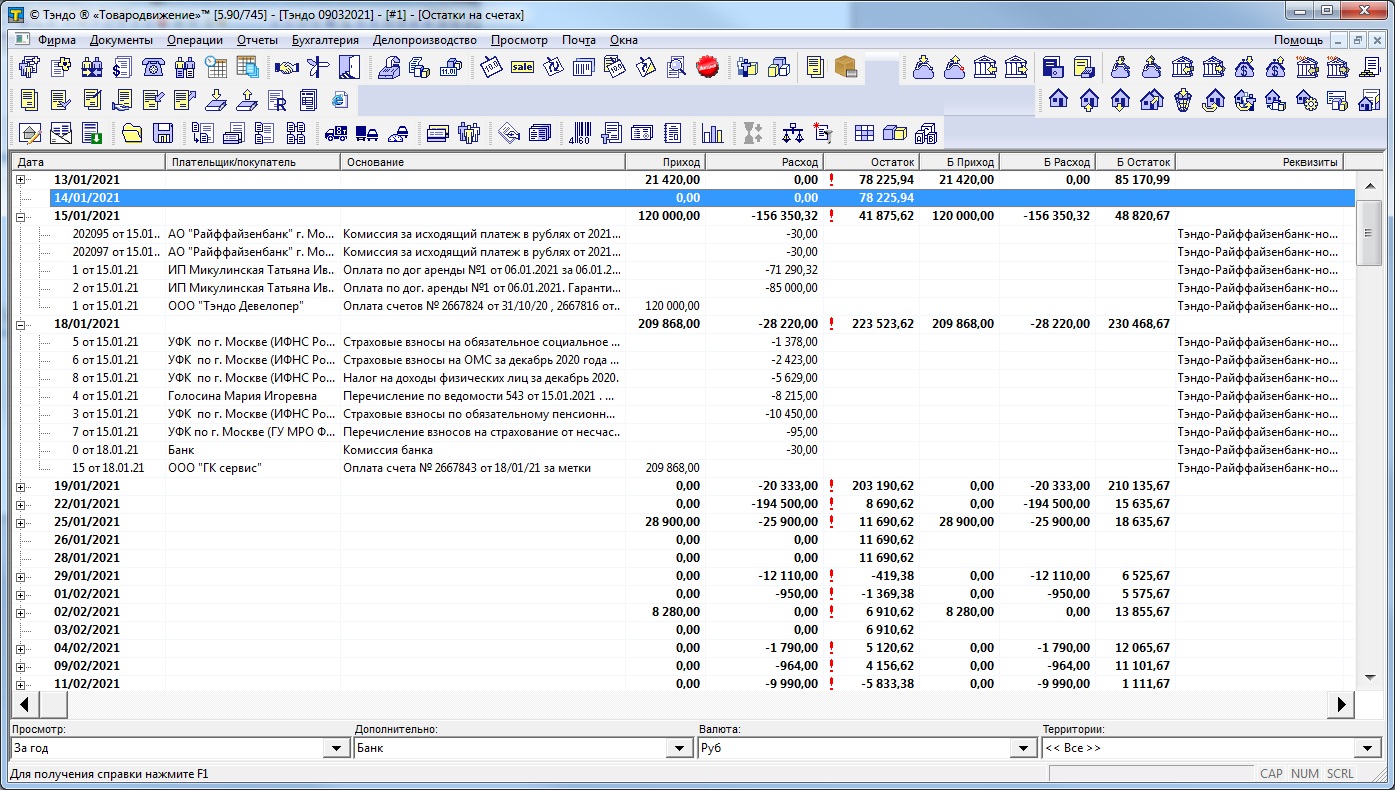Open the "Бухгалтерия" menu
This screenshot has width=1395, height=790.
(325, 40)
